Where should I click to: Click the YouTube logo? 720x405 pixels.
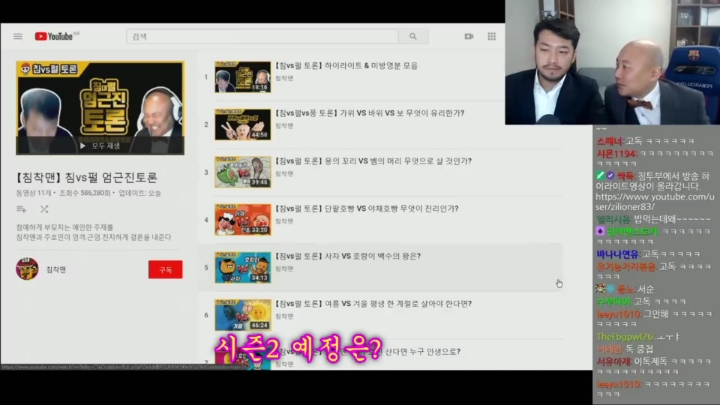click(x=54, y=36)
